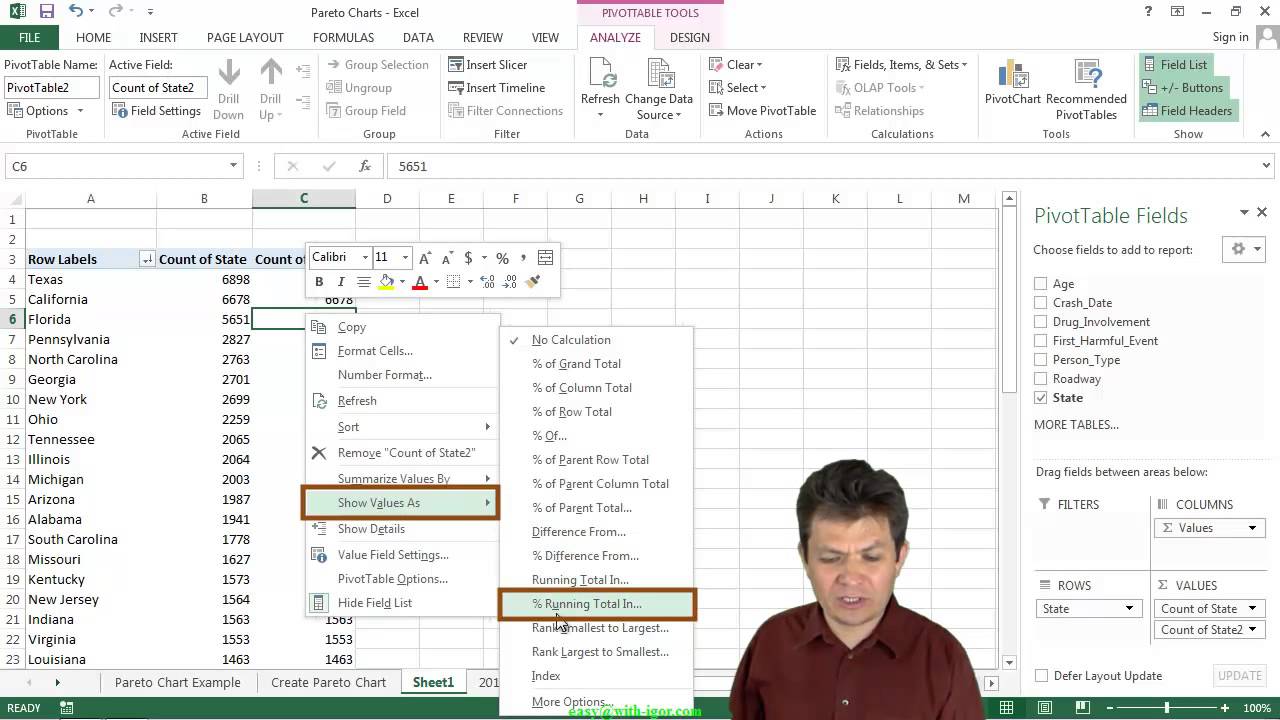Screen dimensions: 1280x720
Task: Open fill color highlight picker
Action: (401, 282)
